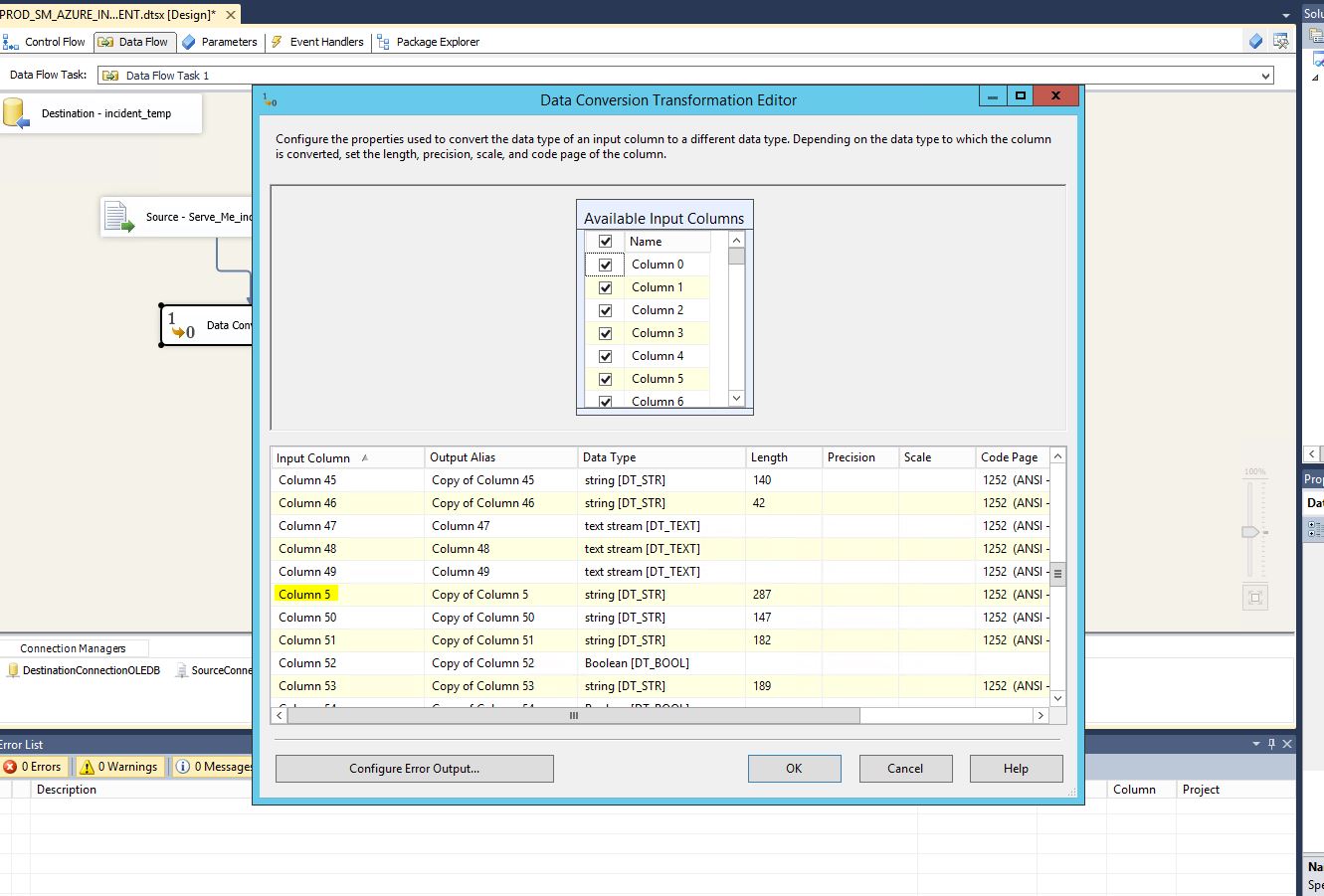Toggle the Column 5 checkbox off
Viewport: 1324px width, 896px height.
[x=605, y=378]
